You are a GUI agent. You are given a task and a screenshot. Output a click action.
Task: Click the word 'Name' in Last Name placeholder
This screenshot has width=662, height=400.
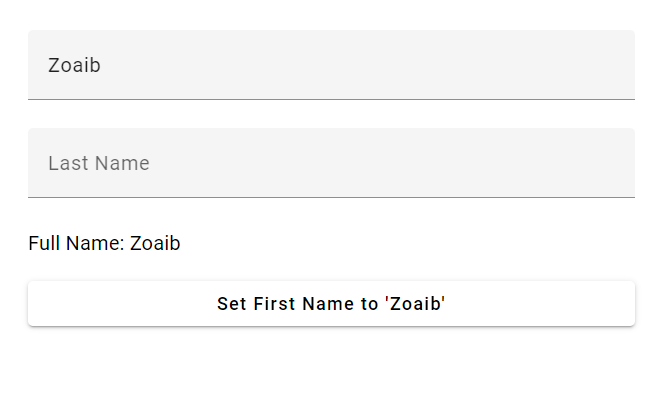pos(122,163)
